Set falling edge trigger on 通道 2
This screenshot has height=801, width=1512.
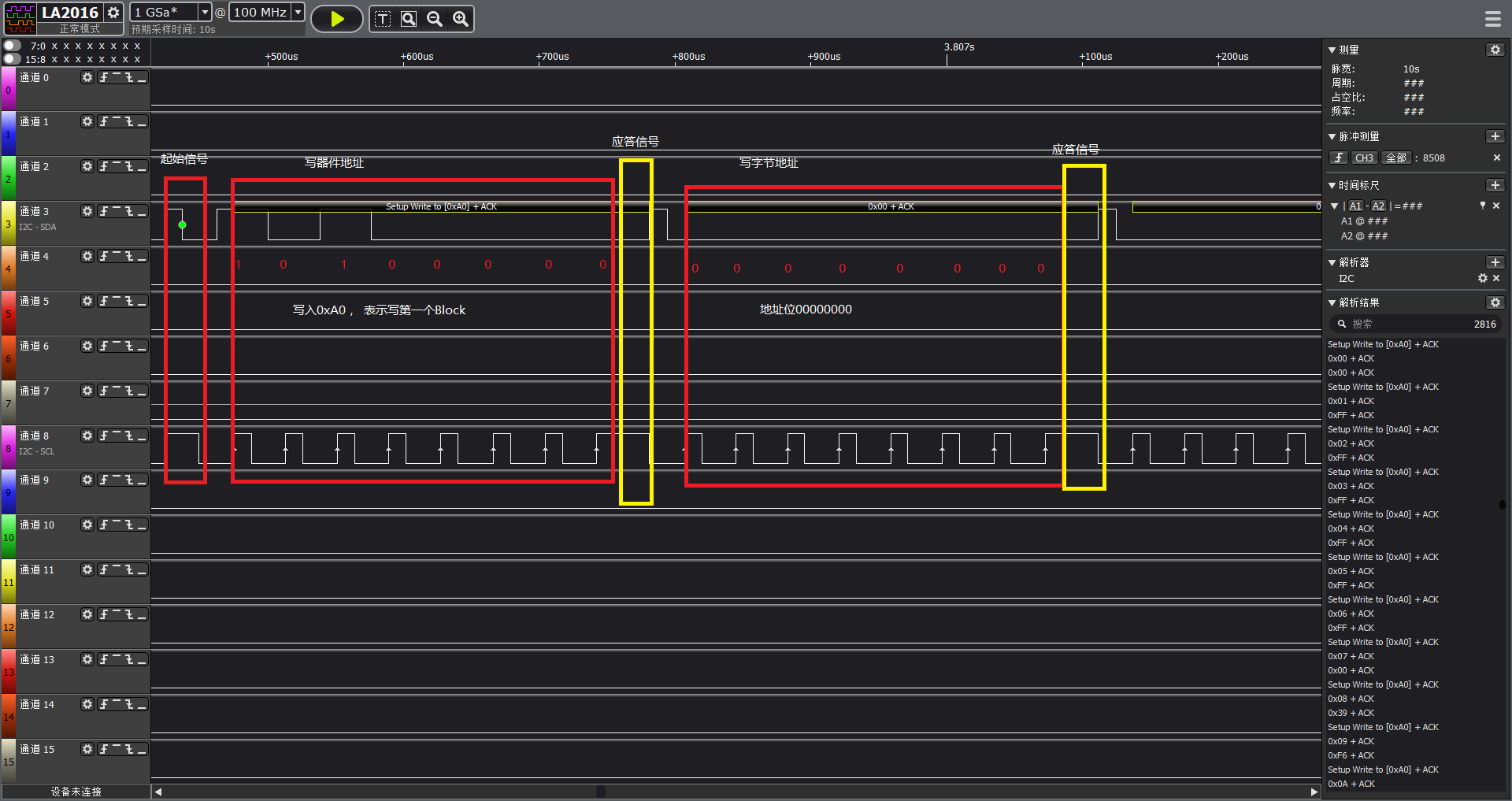coord(129,166)
